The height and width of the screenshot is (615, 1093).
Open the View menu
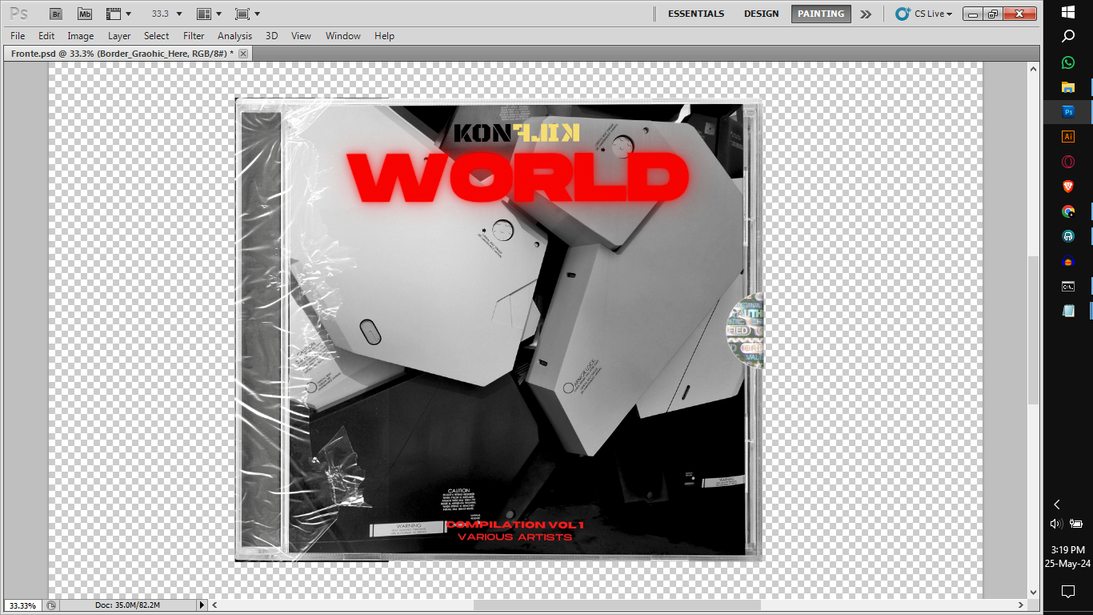tap(300, 36)
